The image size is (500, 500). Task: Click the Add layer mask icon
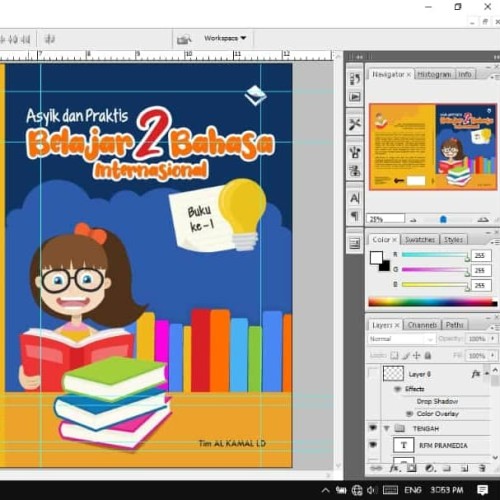pos(412,468)
